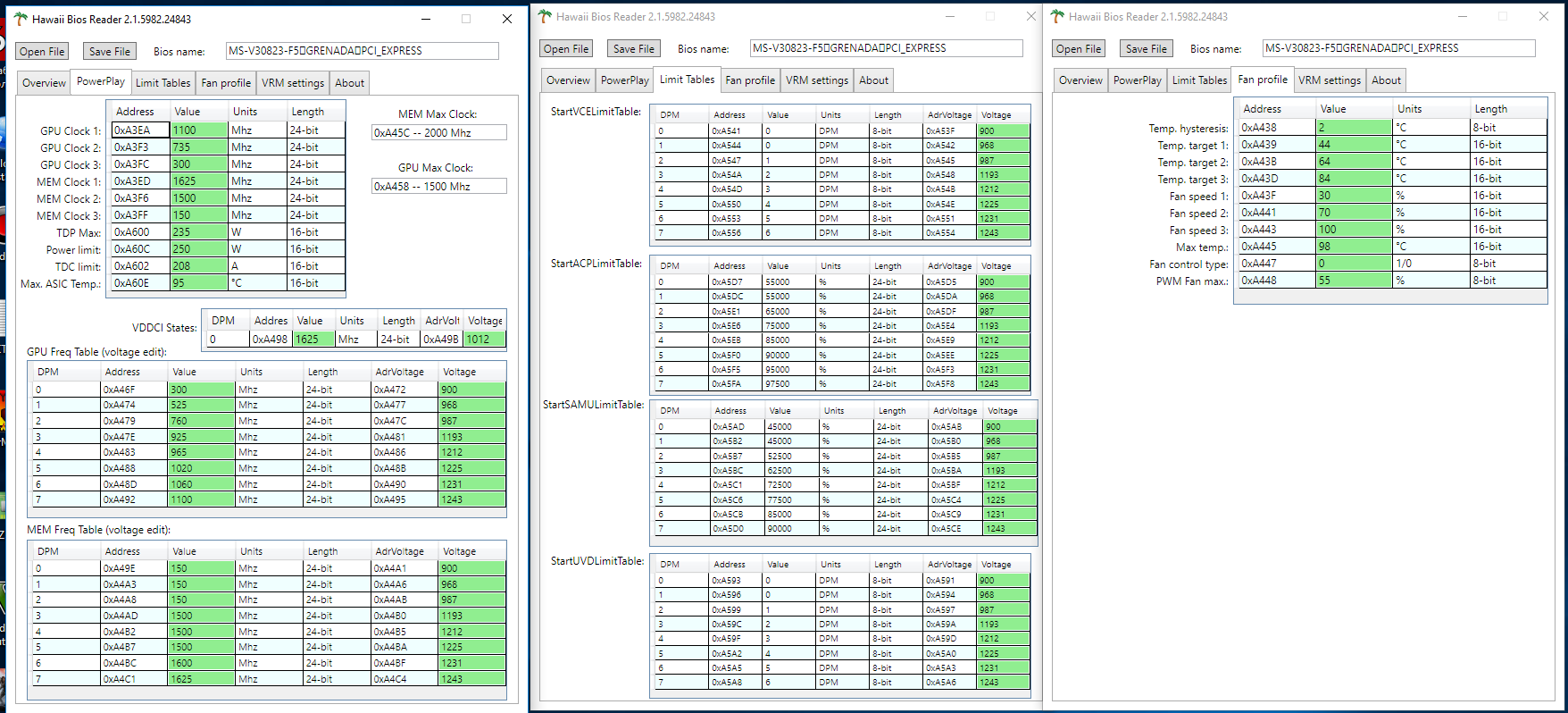Screen dimensions: 1568x713
Task: Open the About tab in the Fan profile window
Action: 1386,80
